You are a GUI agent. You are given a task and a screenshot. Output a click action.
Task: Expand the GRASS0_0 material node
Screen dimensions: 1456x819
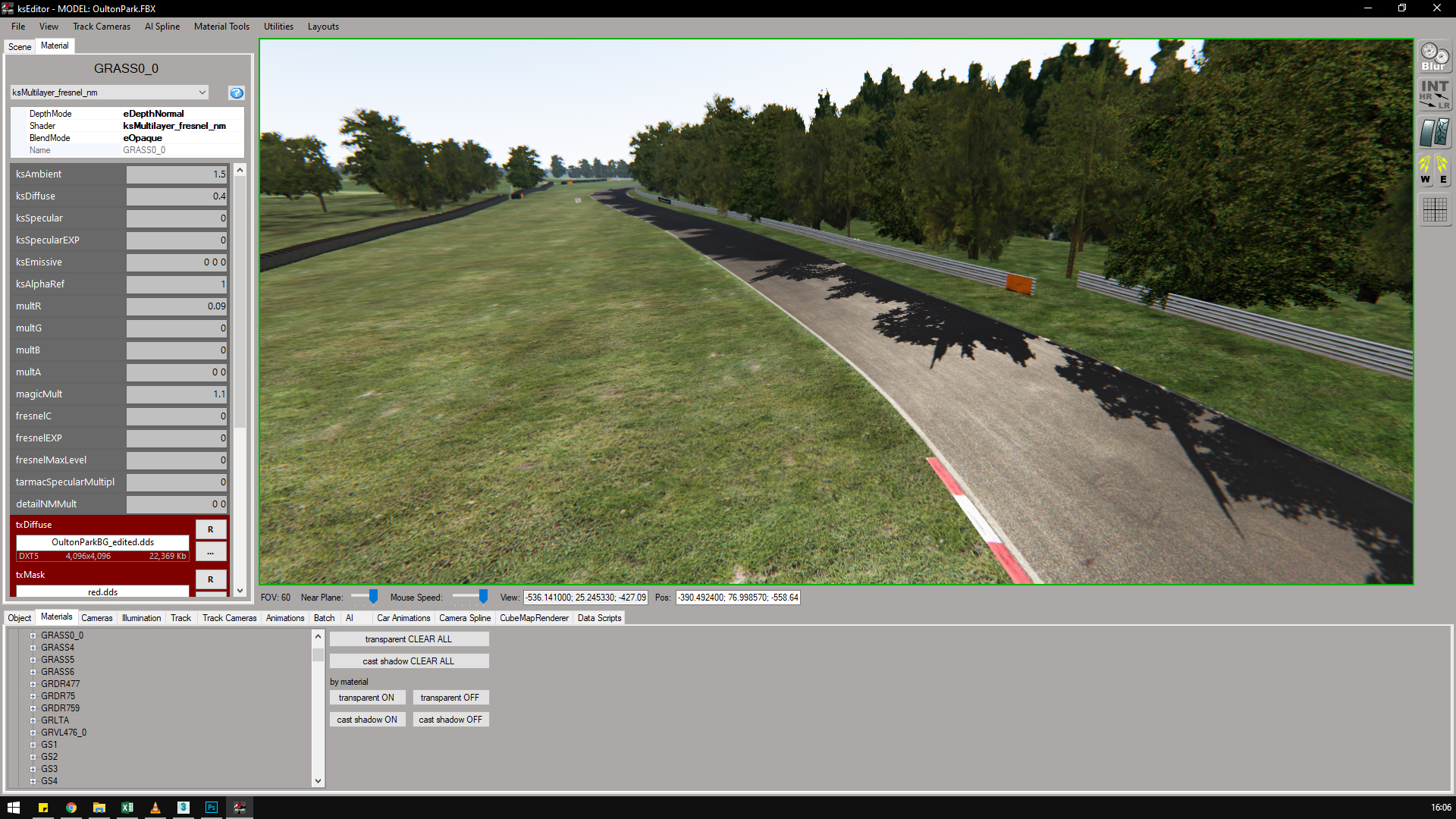33,635
